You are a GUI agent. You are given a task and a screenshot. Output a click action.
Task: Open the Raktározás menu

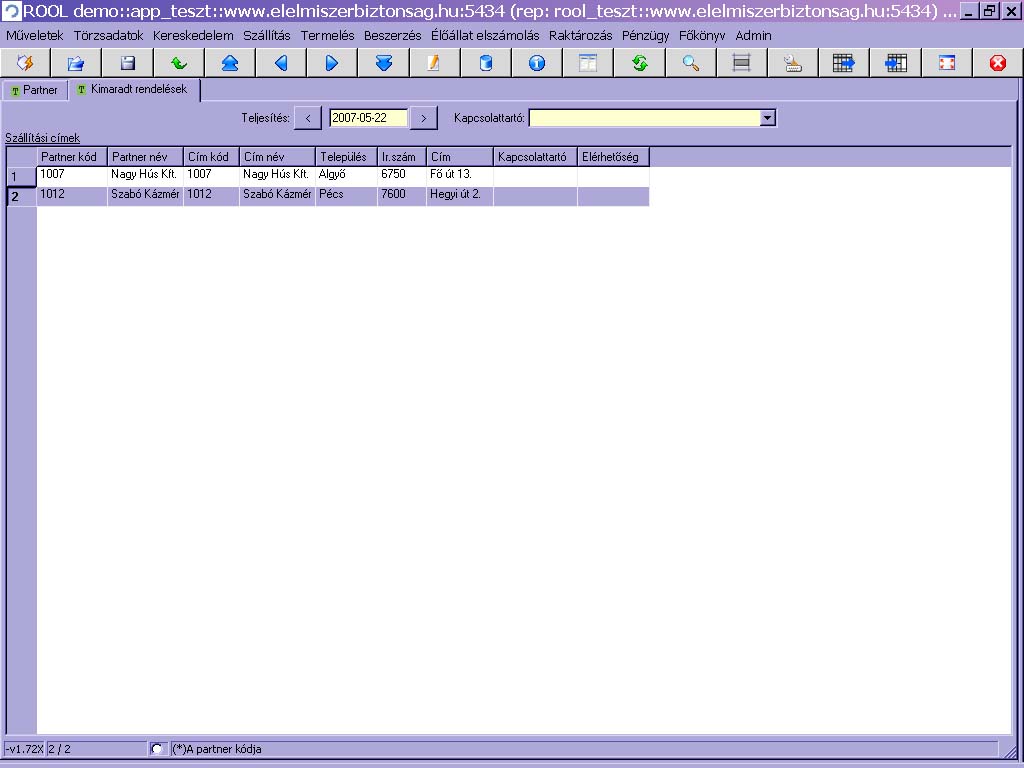tap(580, 35)
